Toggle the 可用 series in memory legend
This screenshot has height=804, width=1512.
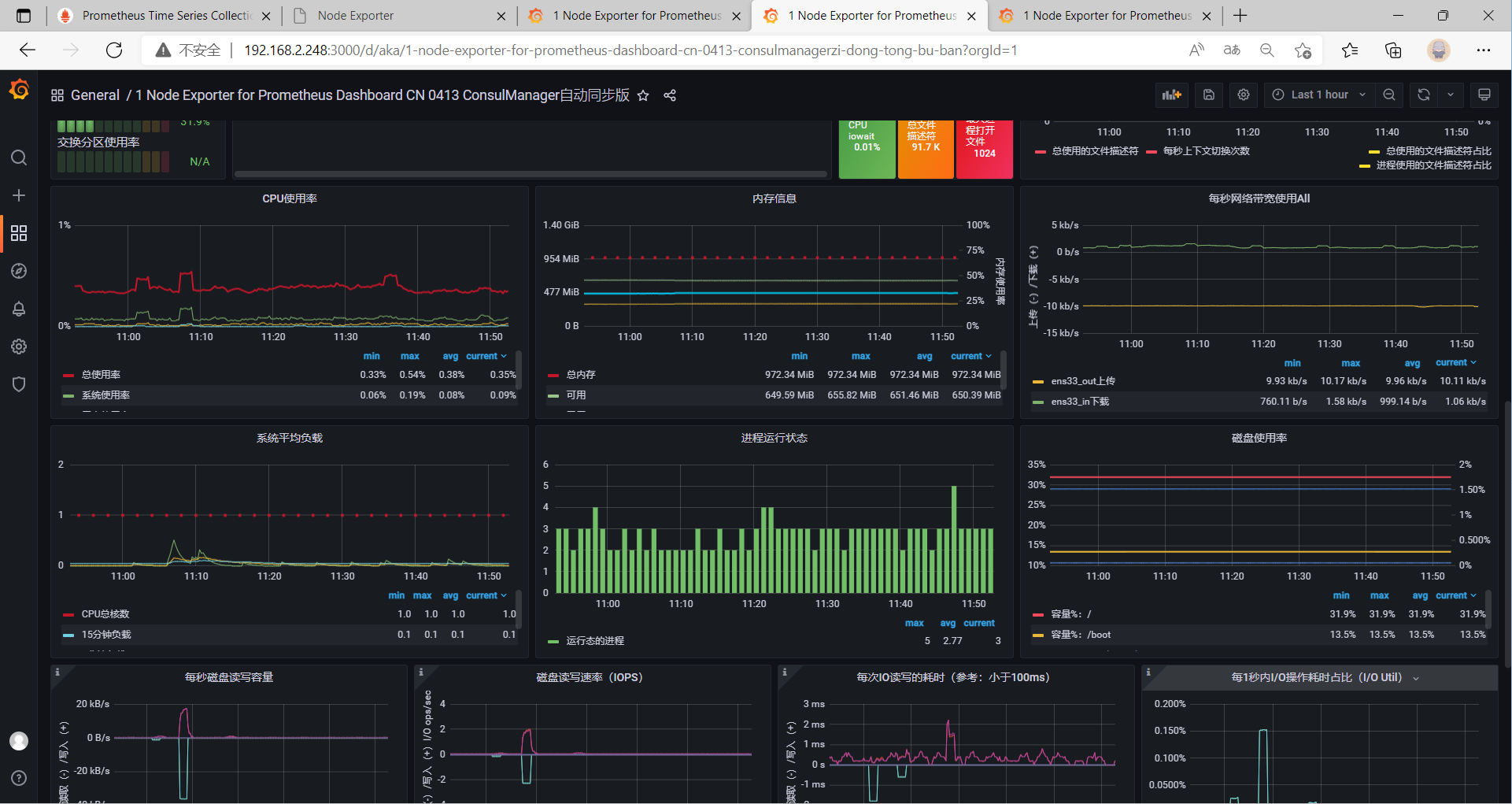pos(576,395)
